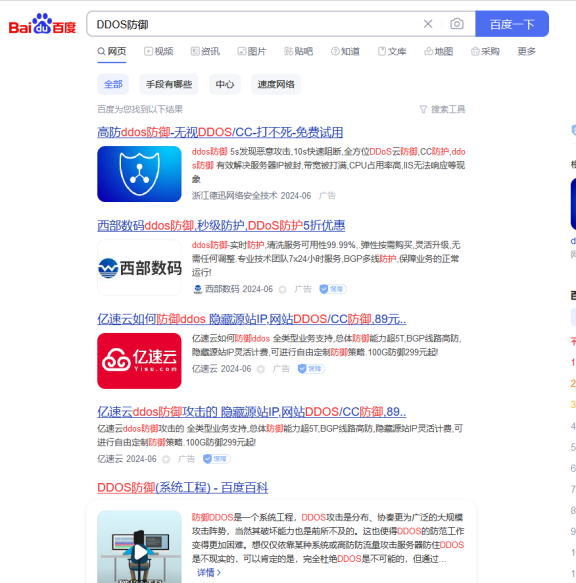Open the 贴吧 tab
This screenshot has height=583, width=576.
[x=298, y=51]
